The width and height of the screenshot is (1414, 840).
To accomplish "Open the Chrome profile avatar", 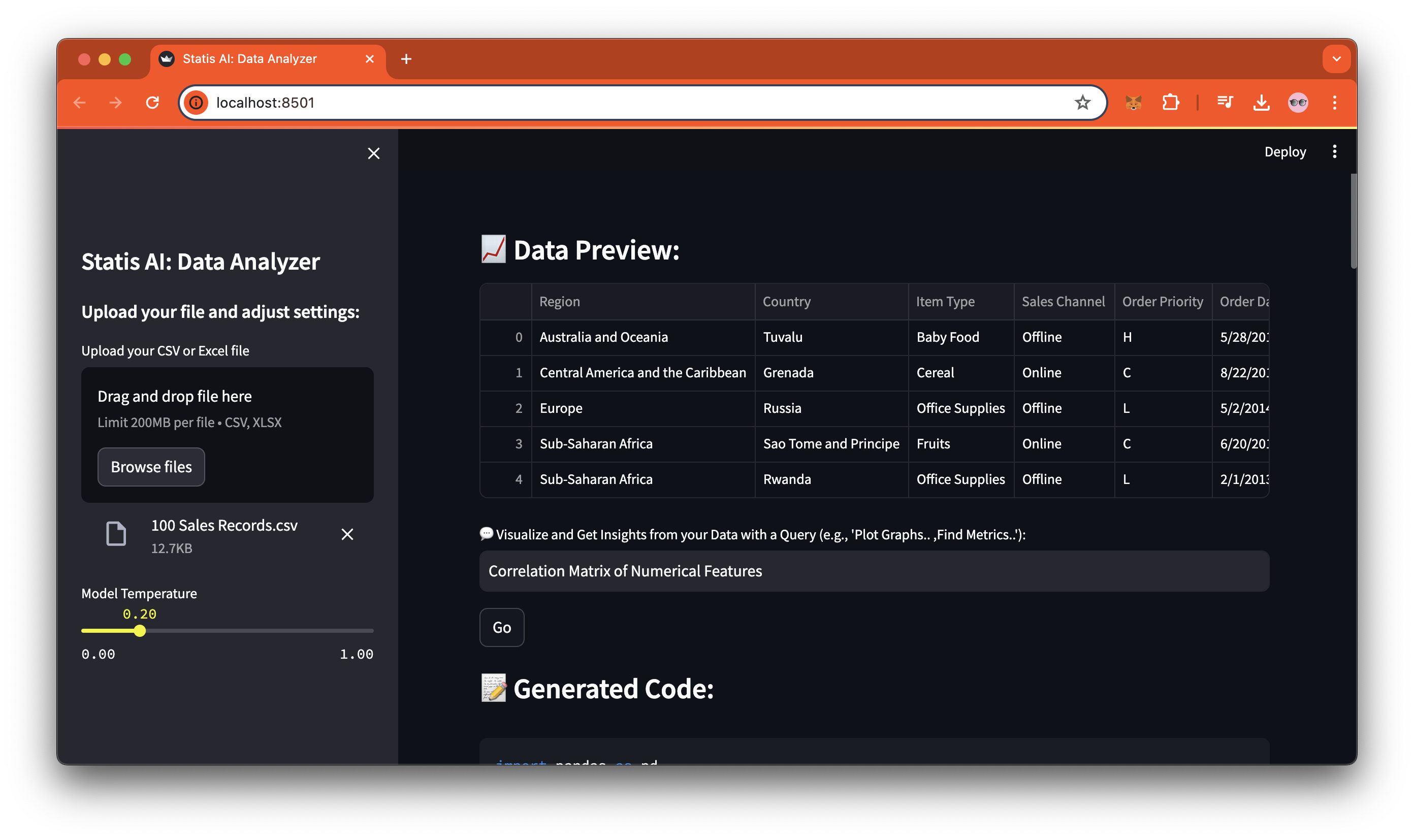I will [1298, 103].
